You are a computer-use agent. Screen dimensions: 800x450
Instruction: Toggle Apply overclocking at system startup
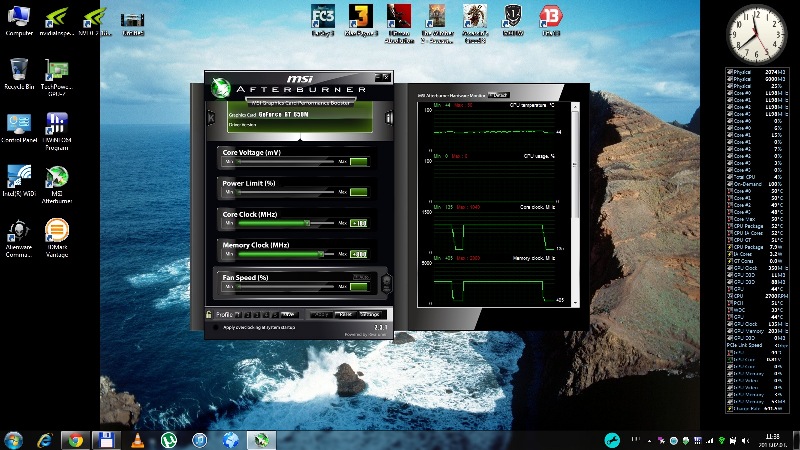(x=216, y=328)
